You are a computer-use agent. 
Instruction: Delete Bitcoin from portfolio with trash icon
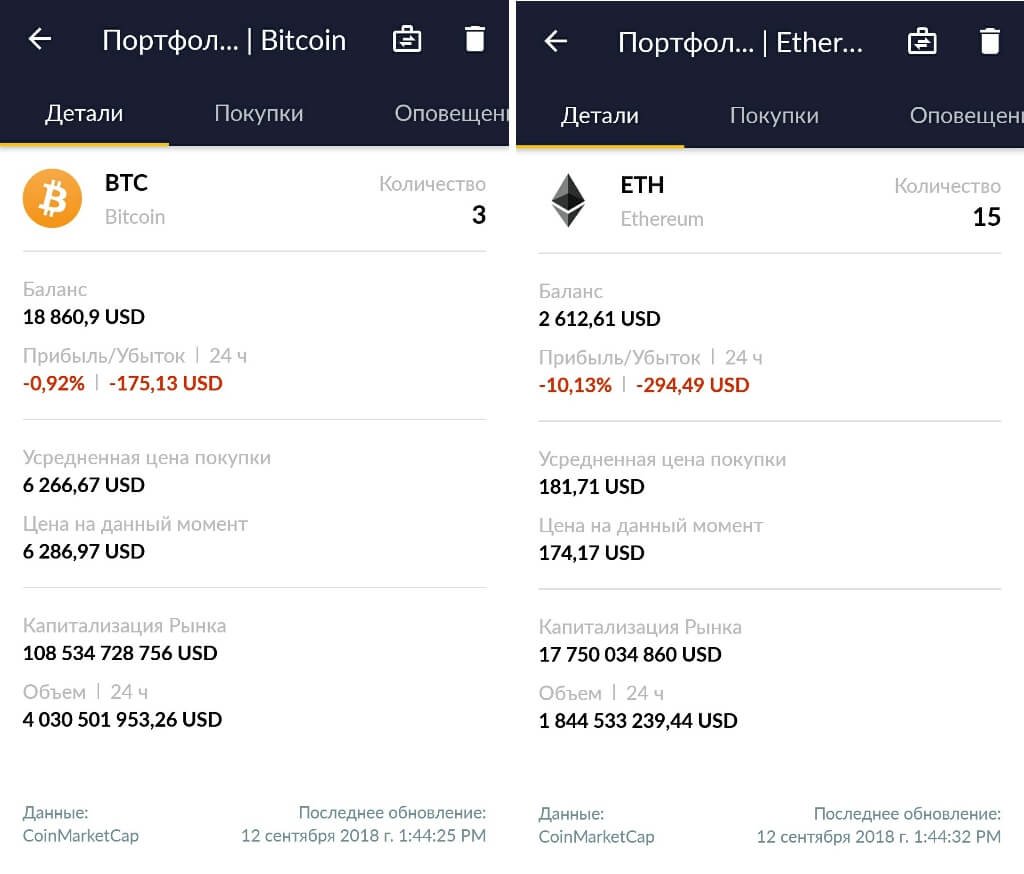tap(475, 40)
